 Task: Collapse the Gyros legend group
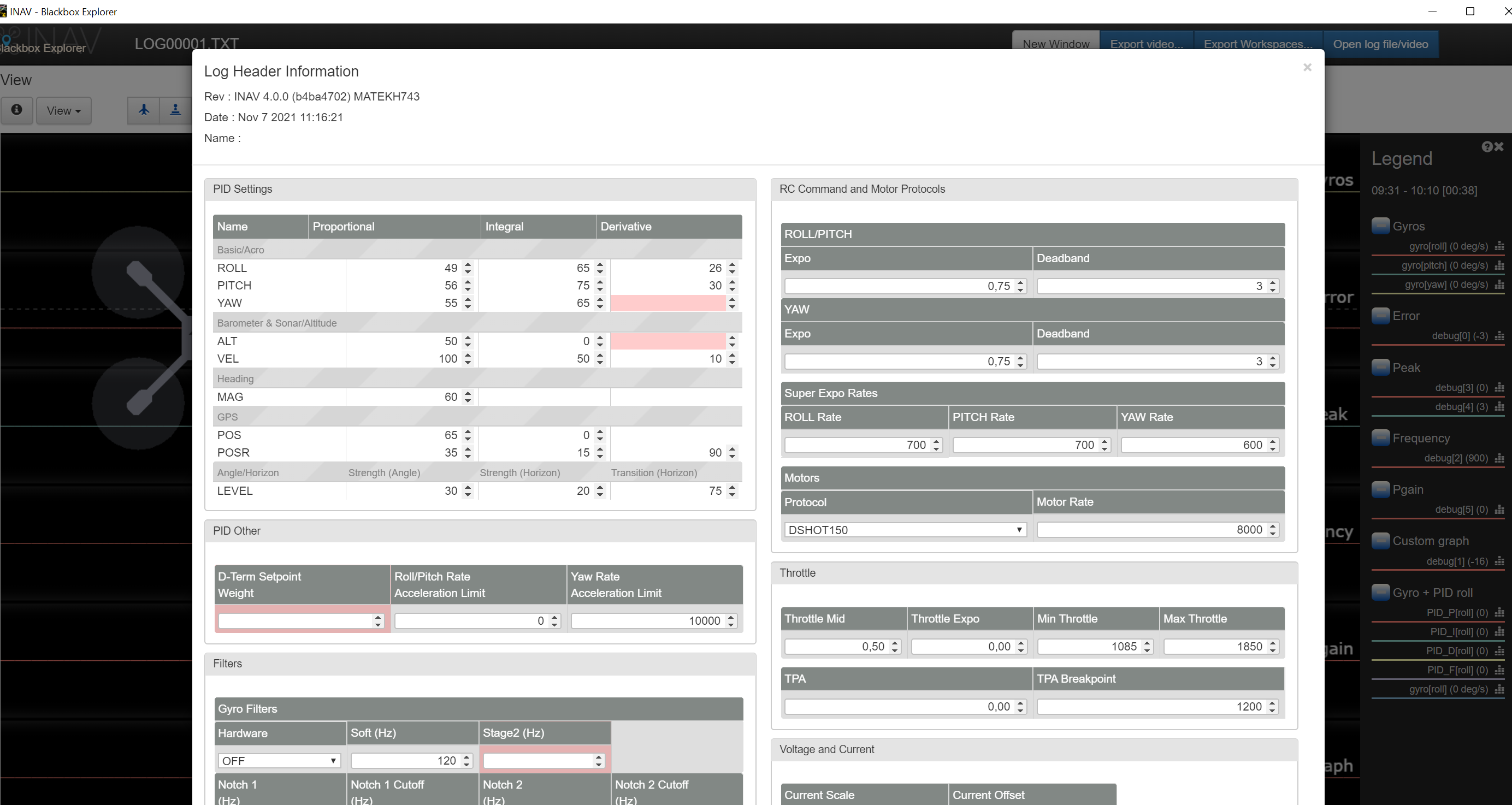tap(1380, 226)
